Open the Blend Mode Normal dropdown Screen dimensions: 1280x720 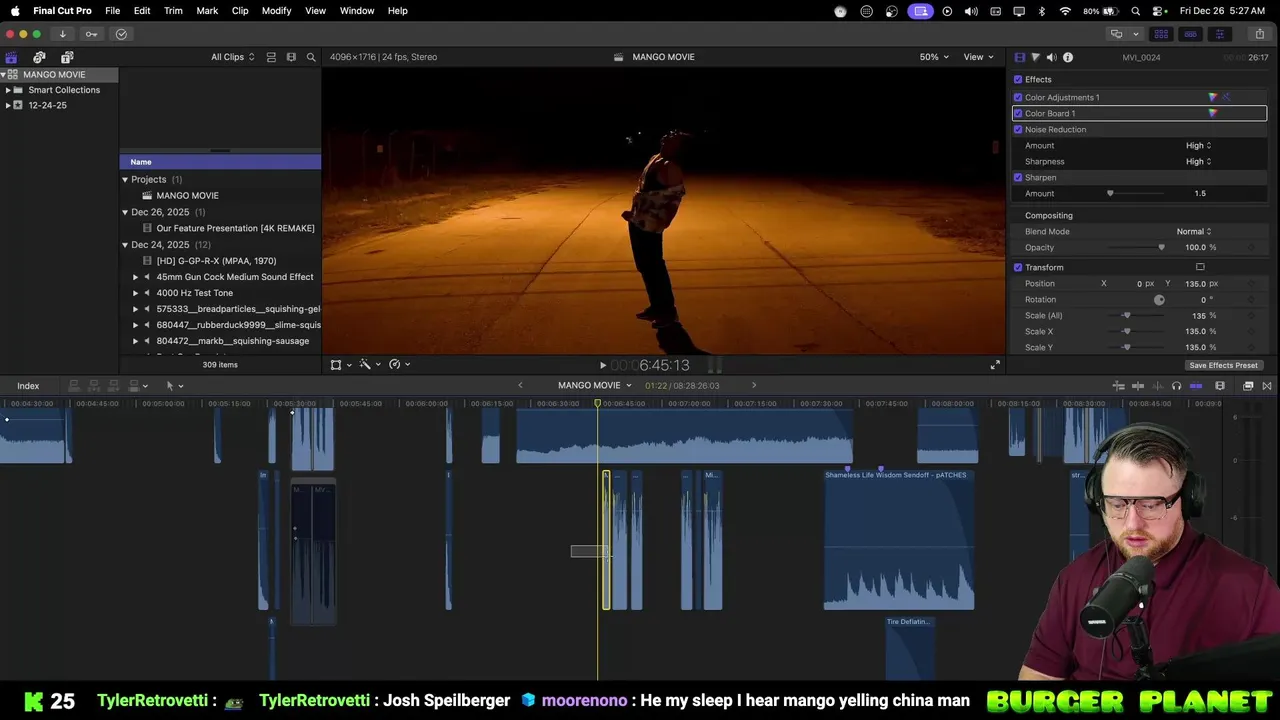coord(1194,231)
